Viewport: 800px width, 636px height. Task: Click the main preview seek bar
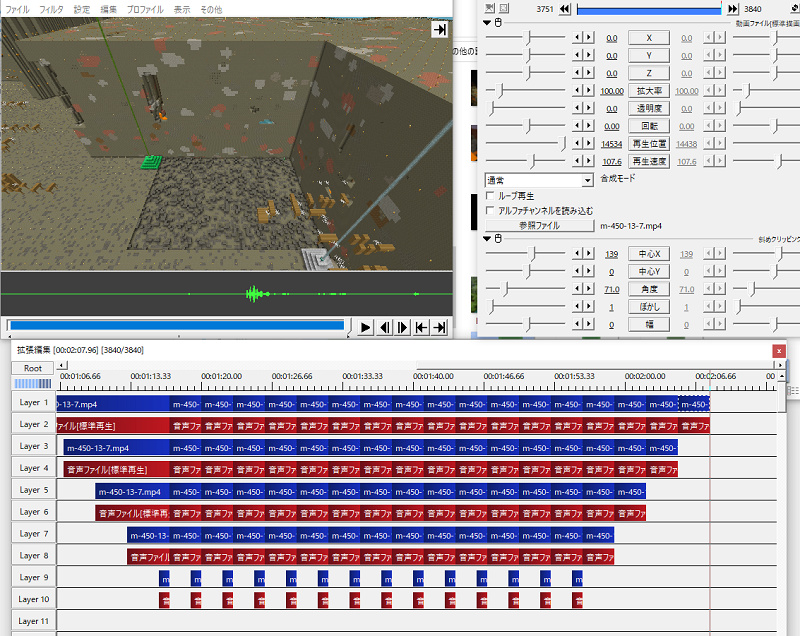point(177,325)
